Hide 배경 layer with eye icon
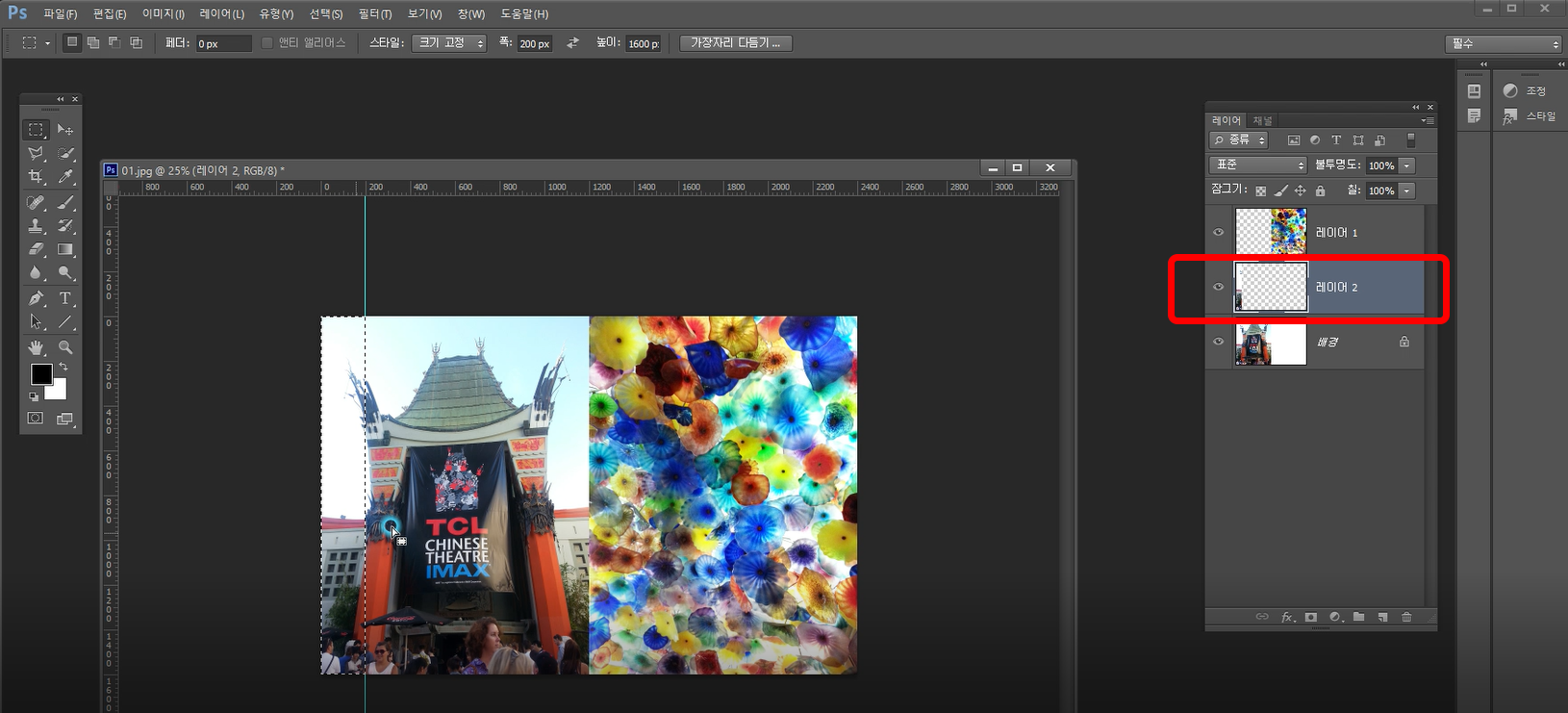This screenshot has width=1568, height=713. [x=1219, y=342]
